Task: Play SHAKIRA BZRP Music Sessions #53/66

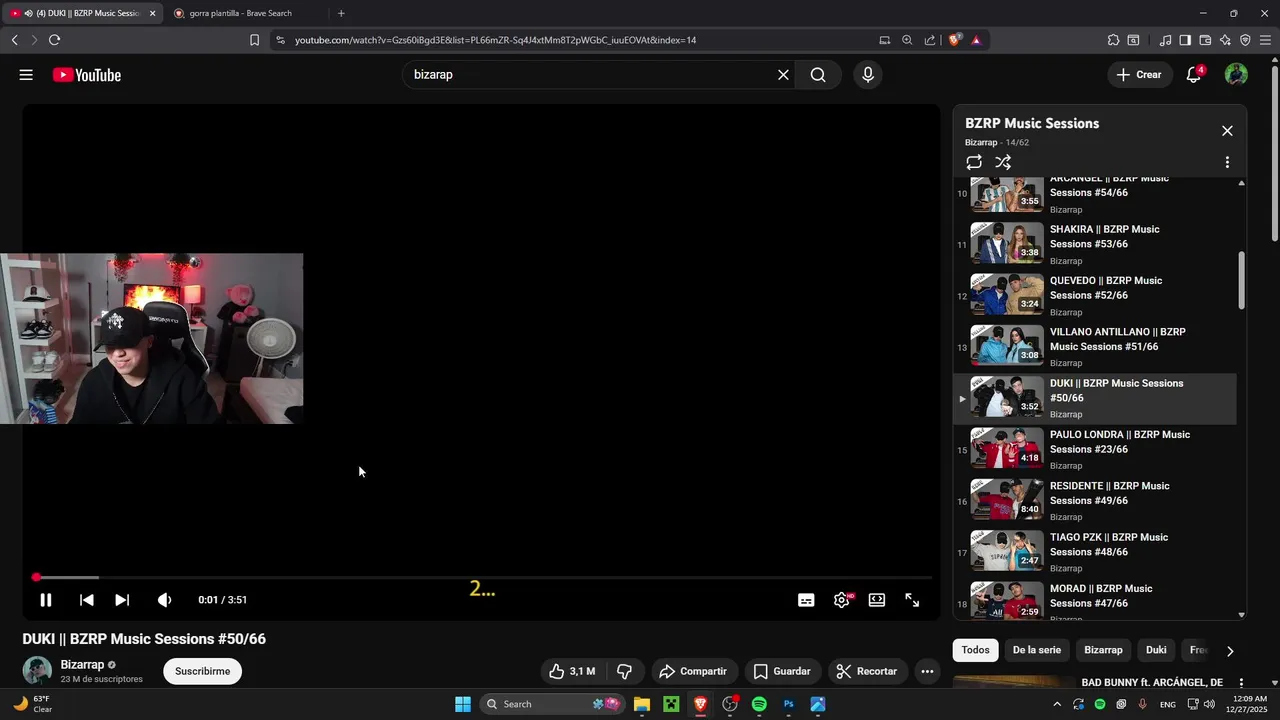Action: [1095, 244]
